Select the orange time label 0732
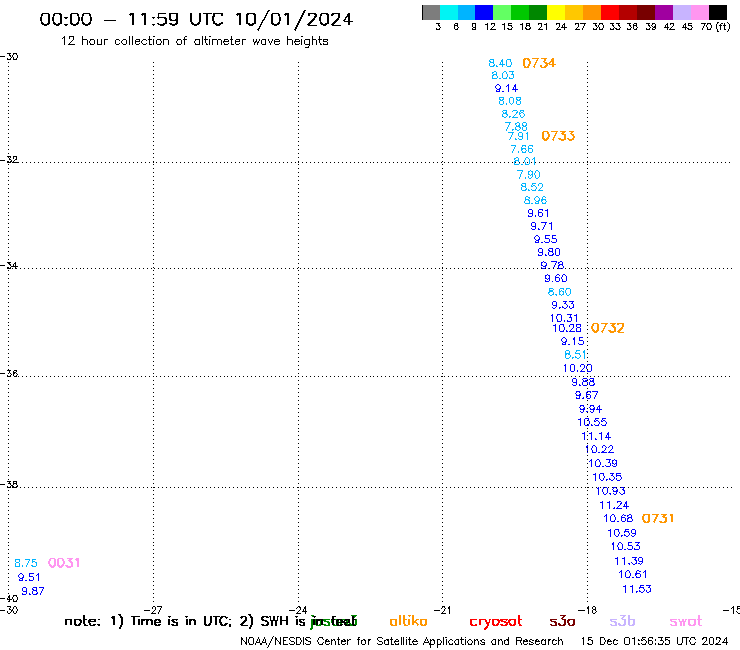The height and width of the screenshot is (650, 740). coord(607,328)
